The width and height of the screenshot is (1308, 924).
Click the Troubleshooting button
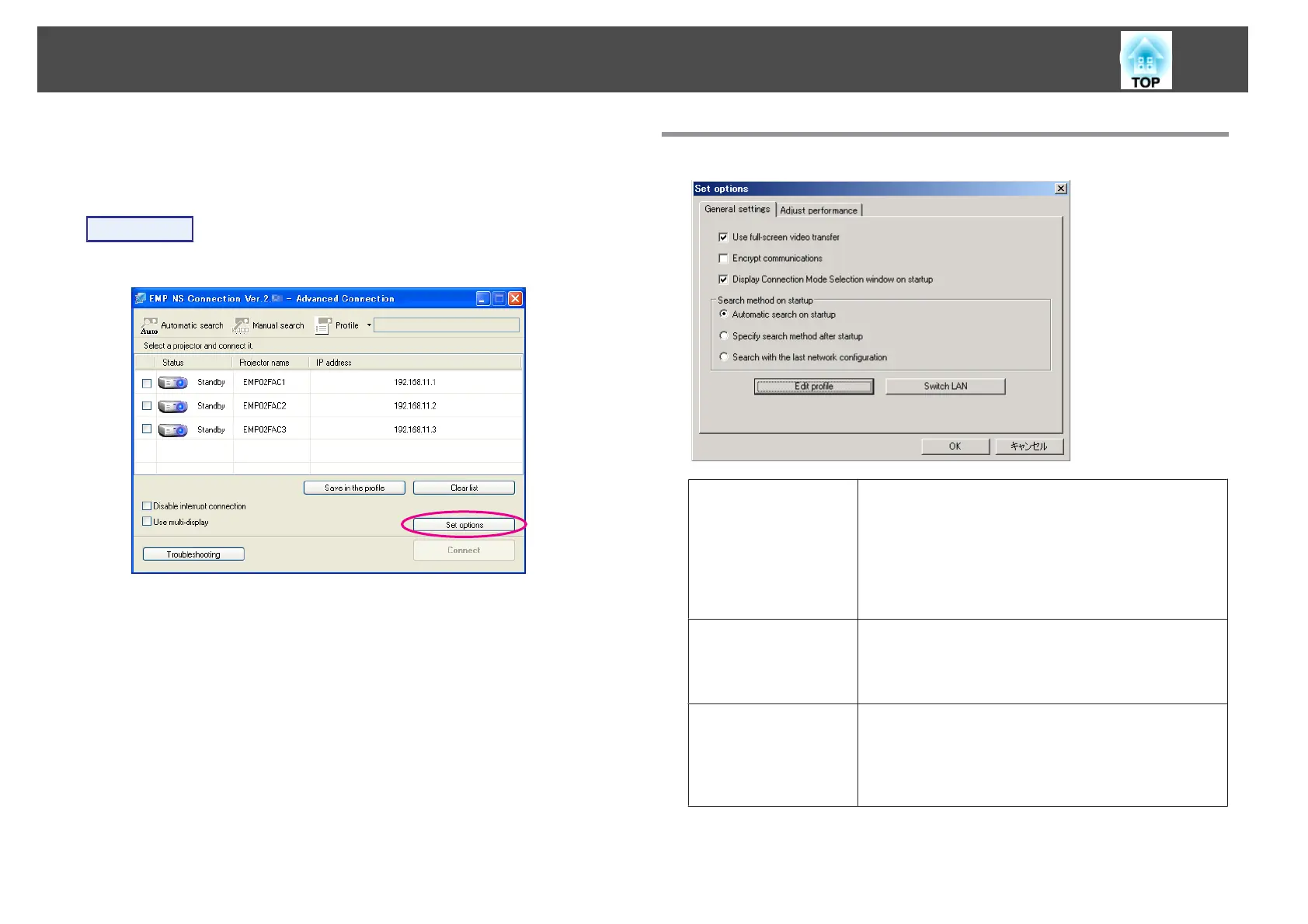[x=193, y=554]
